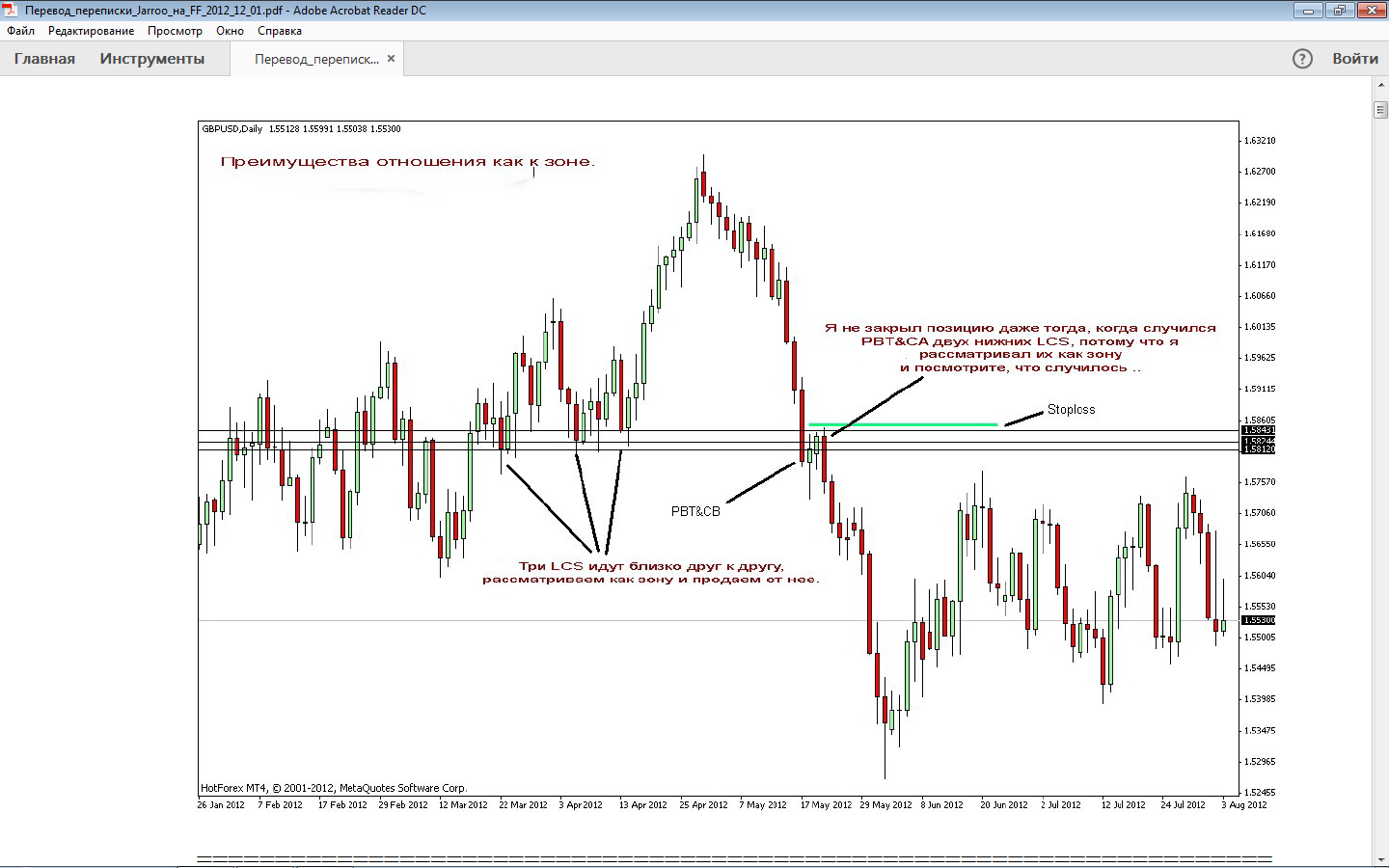Open the Окно menu

click(x=230, y=31)
